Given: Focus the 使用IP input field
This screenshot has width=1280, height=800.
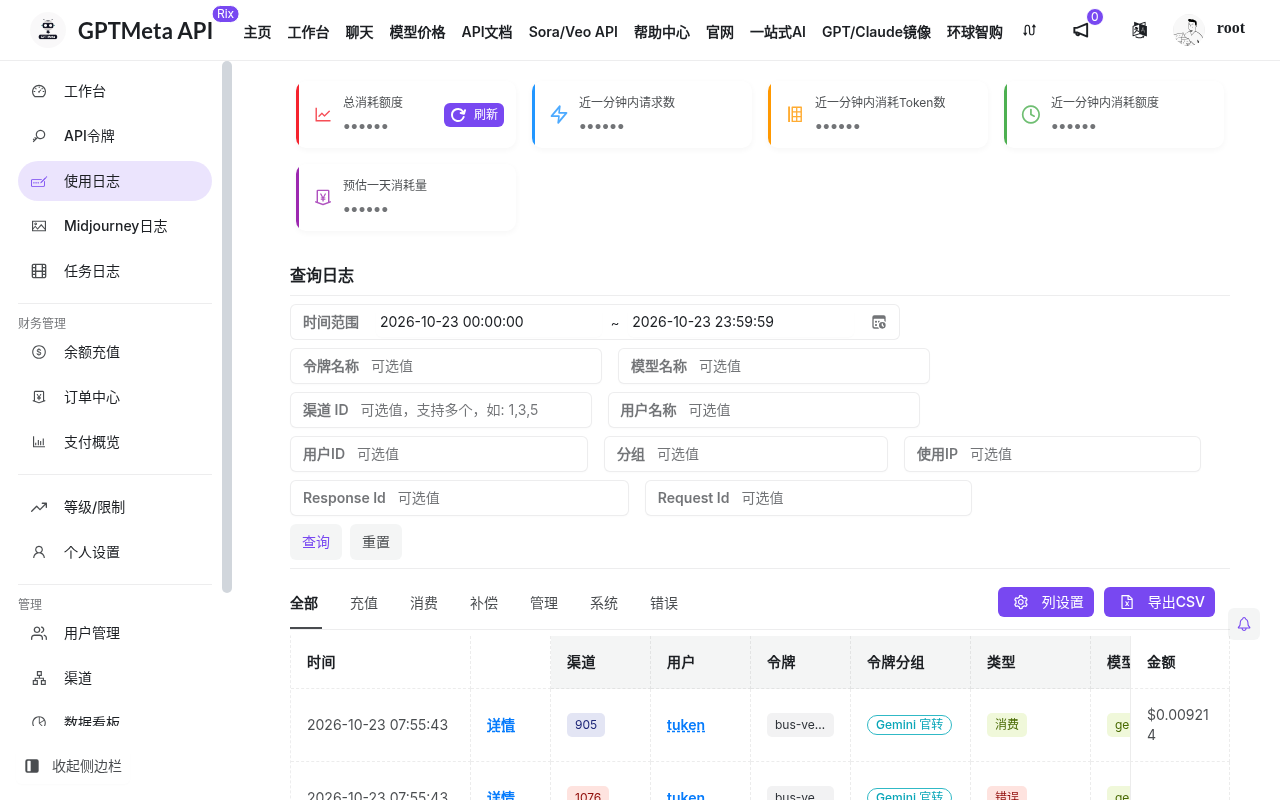Looking at the screenshot, I should click(x=1052, y=454).
